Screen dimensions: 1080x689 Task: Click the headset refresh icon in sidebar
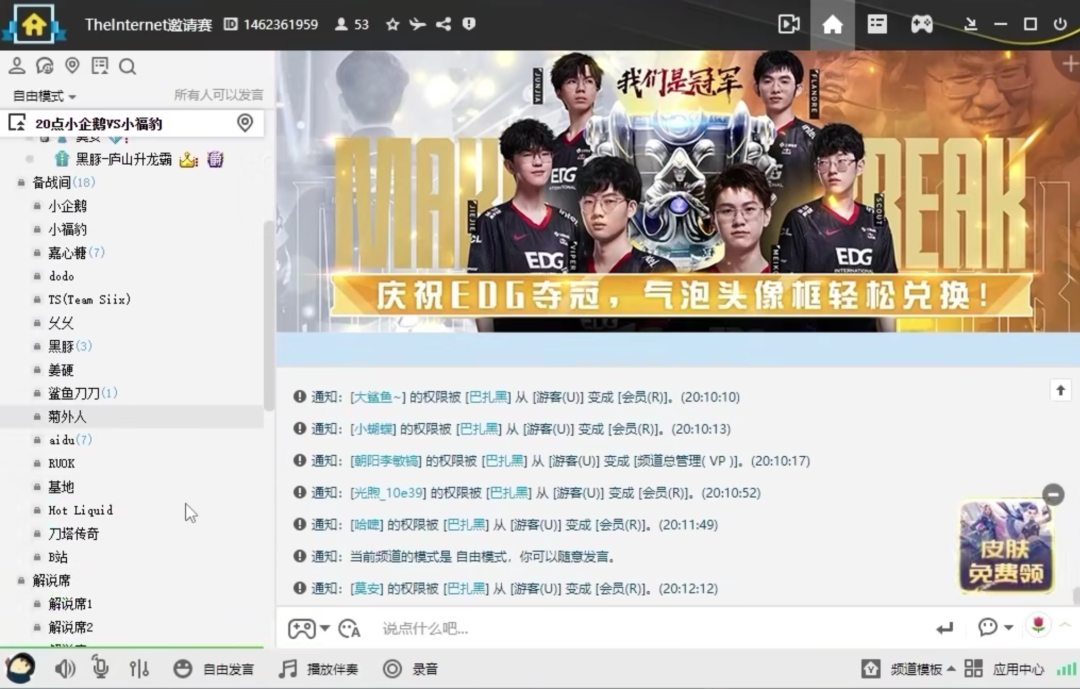coord(45,66)
